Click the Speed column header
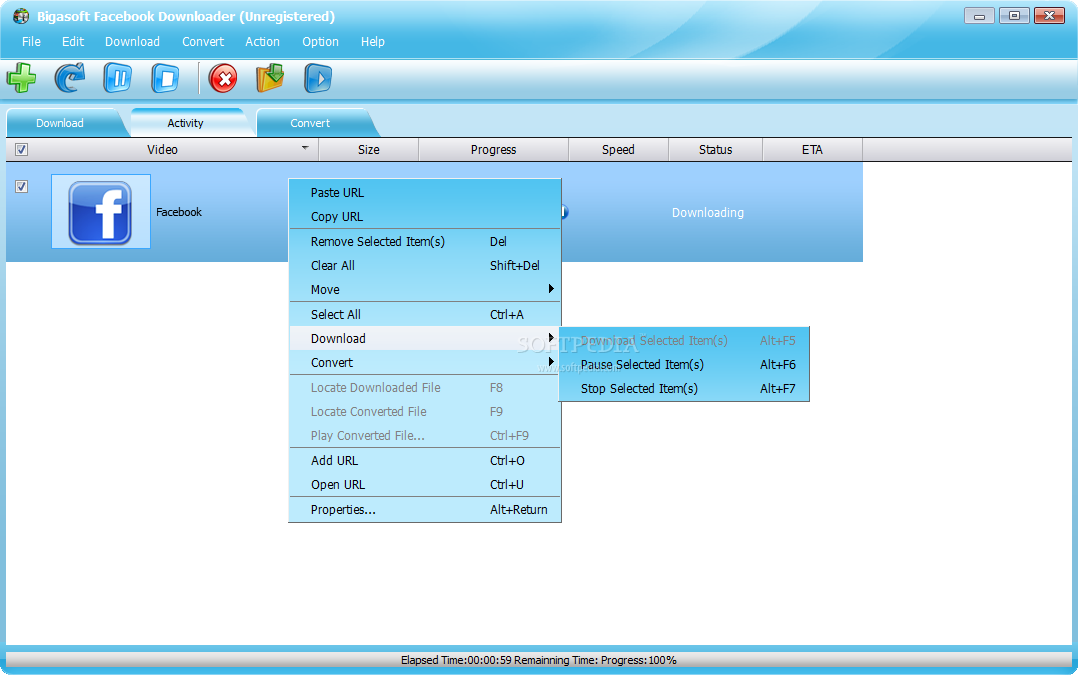 tap(618, 149)
